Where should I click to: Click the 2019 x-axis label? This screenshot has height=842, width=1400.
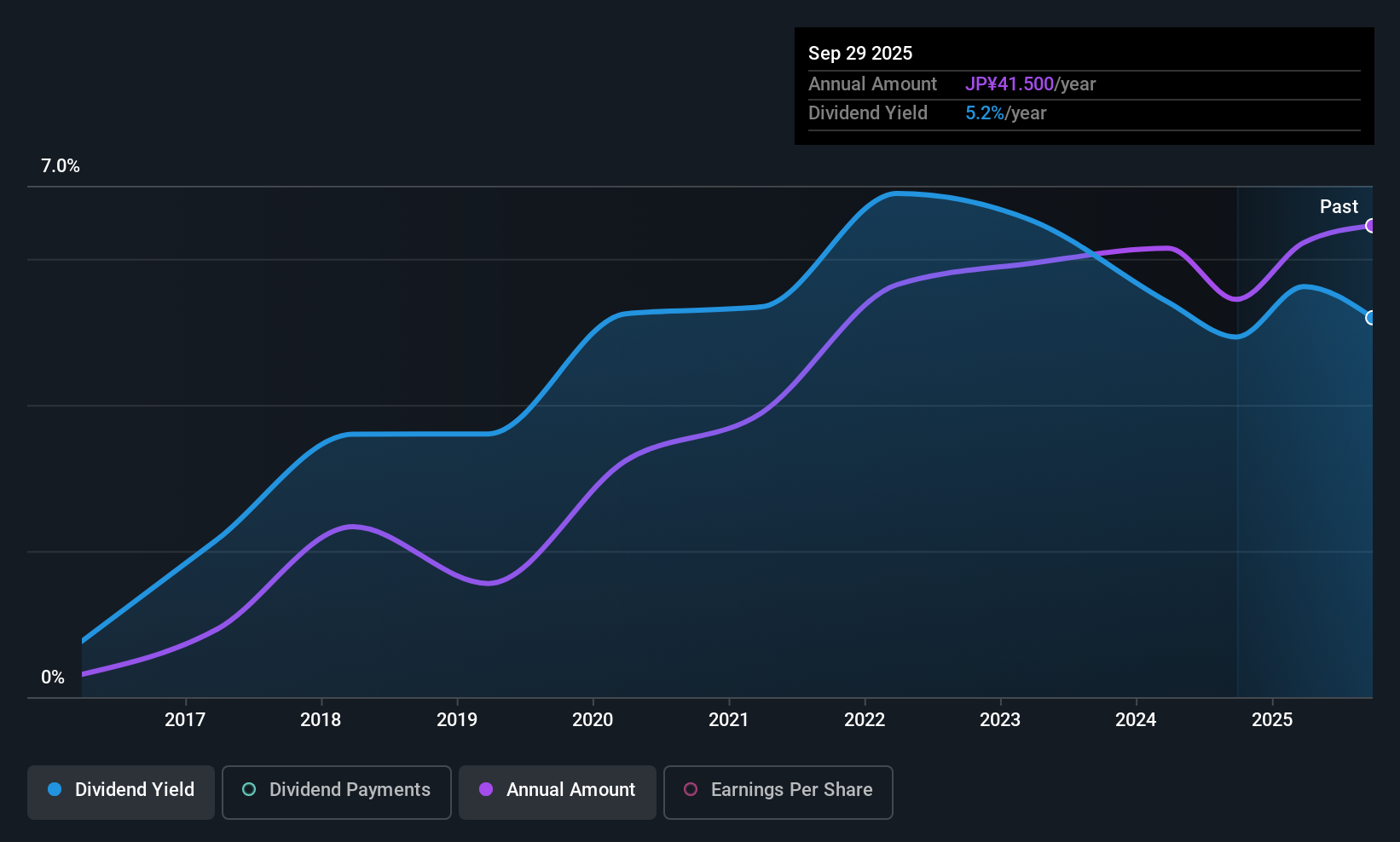click(x=457, y=720)
